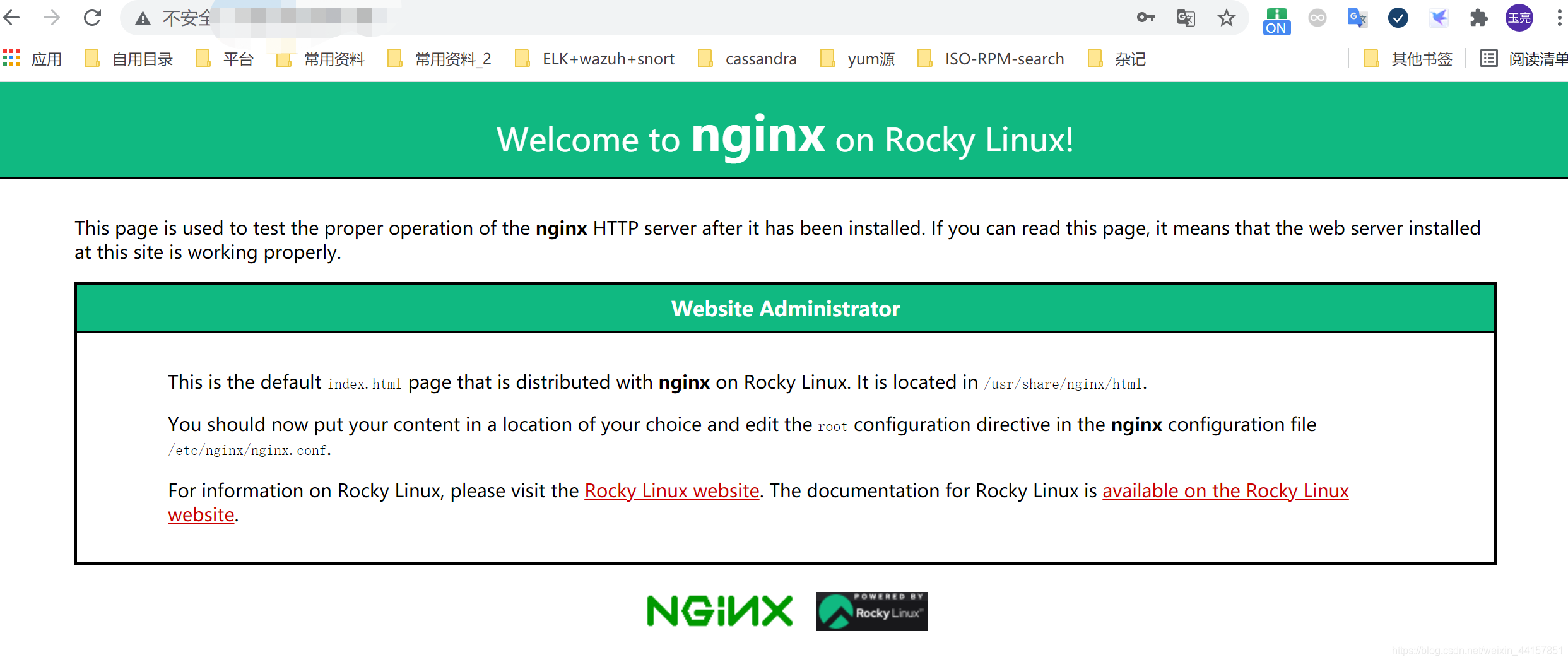Screen dimensions: 1568x662
Task: Open the purple profile avatar
Action: coord(1519,18)
